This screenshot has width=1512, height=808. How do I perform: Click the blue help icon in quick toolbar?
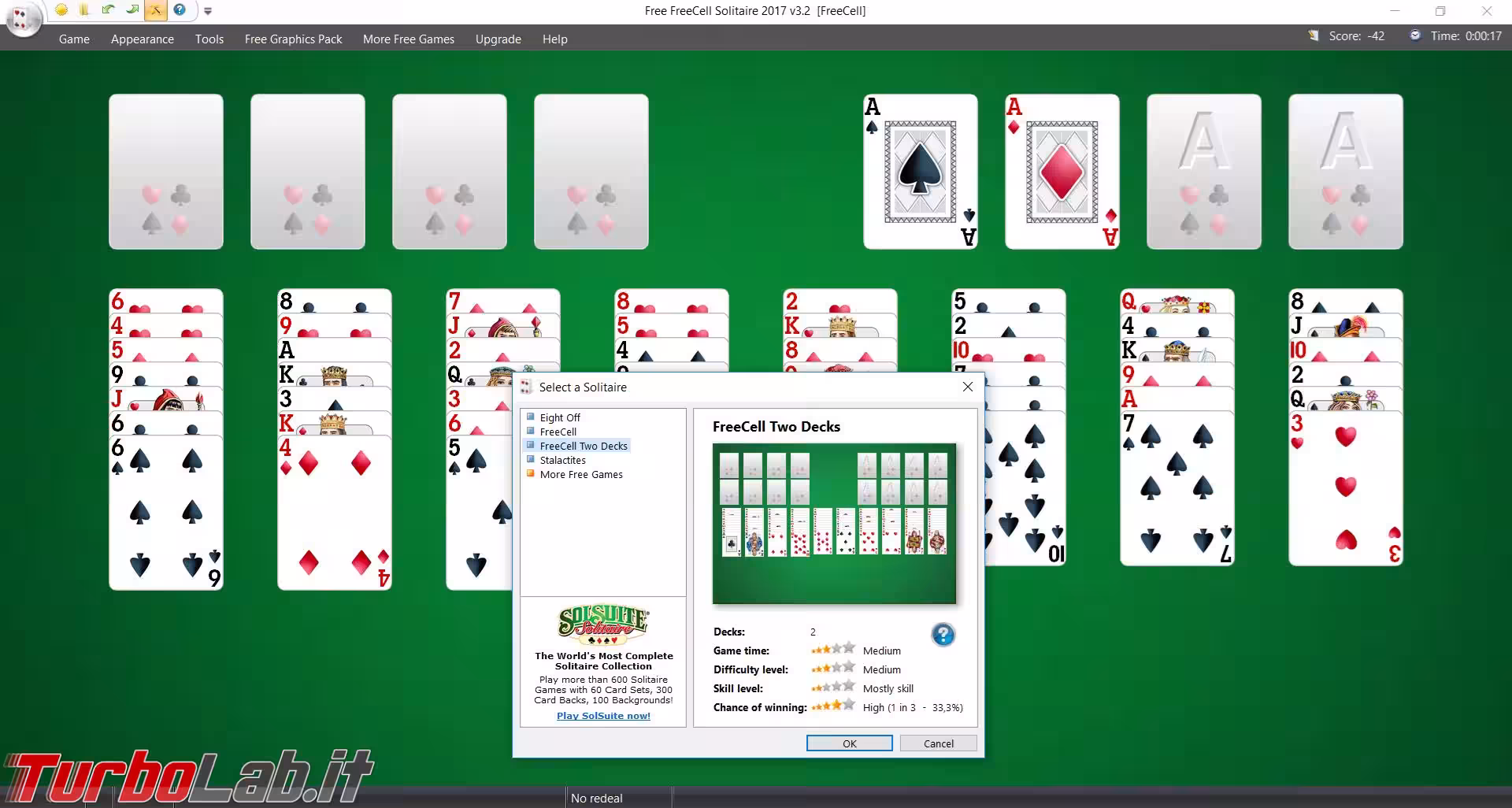(180, 10)
